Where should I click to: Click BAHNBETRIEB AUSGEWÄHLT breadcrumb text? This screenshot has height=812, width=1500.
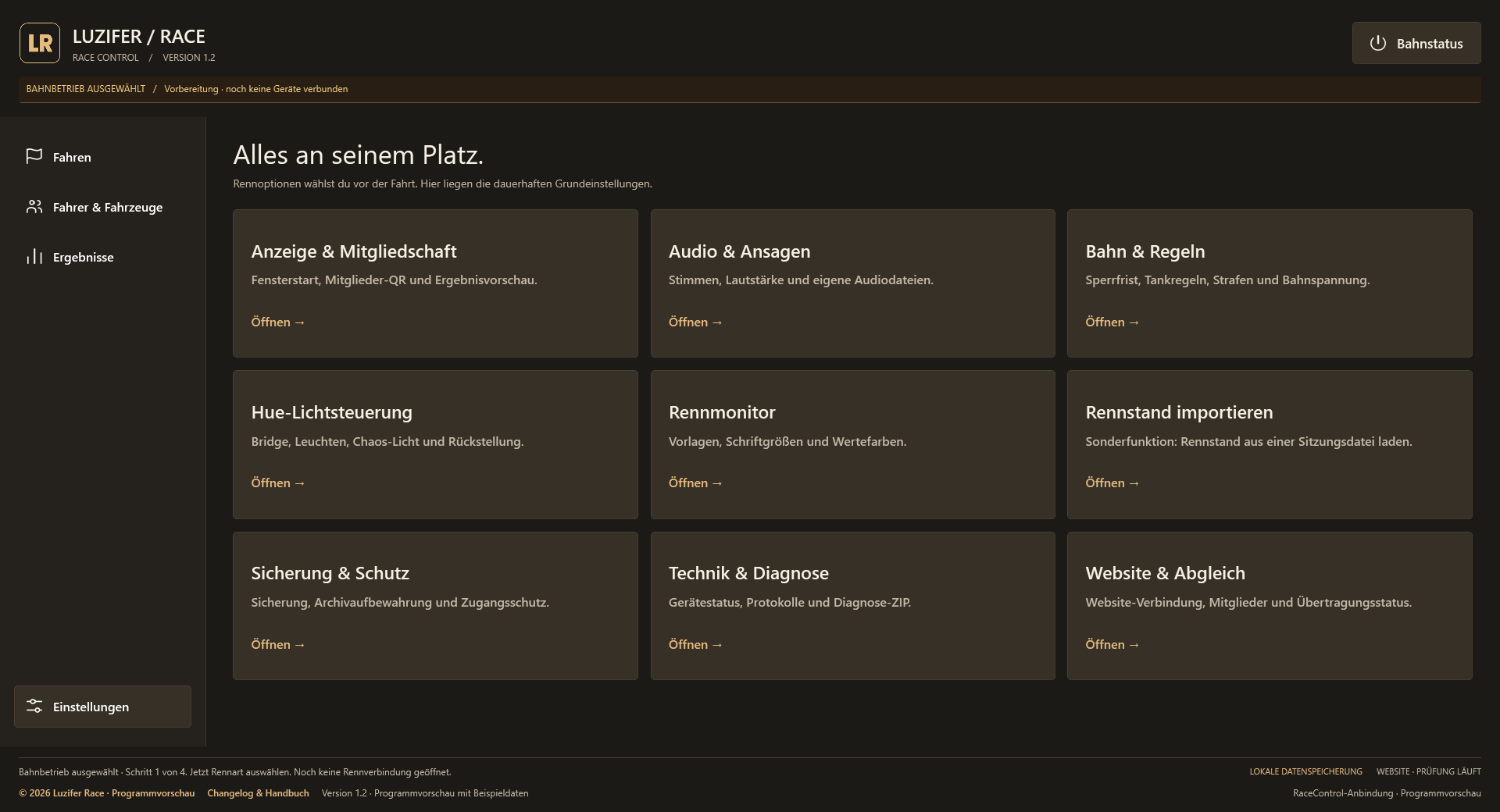[86, 89]
